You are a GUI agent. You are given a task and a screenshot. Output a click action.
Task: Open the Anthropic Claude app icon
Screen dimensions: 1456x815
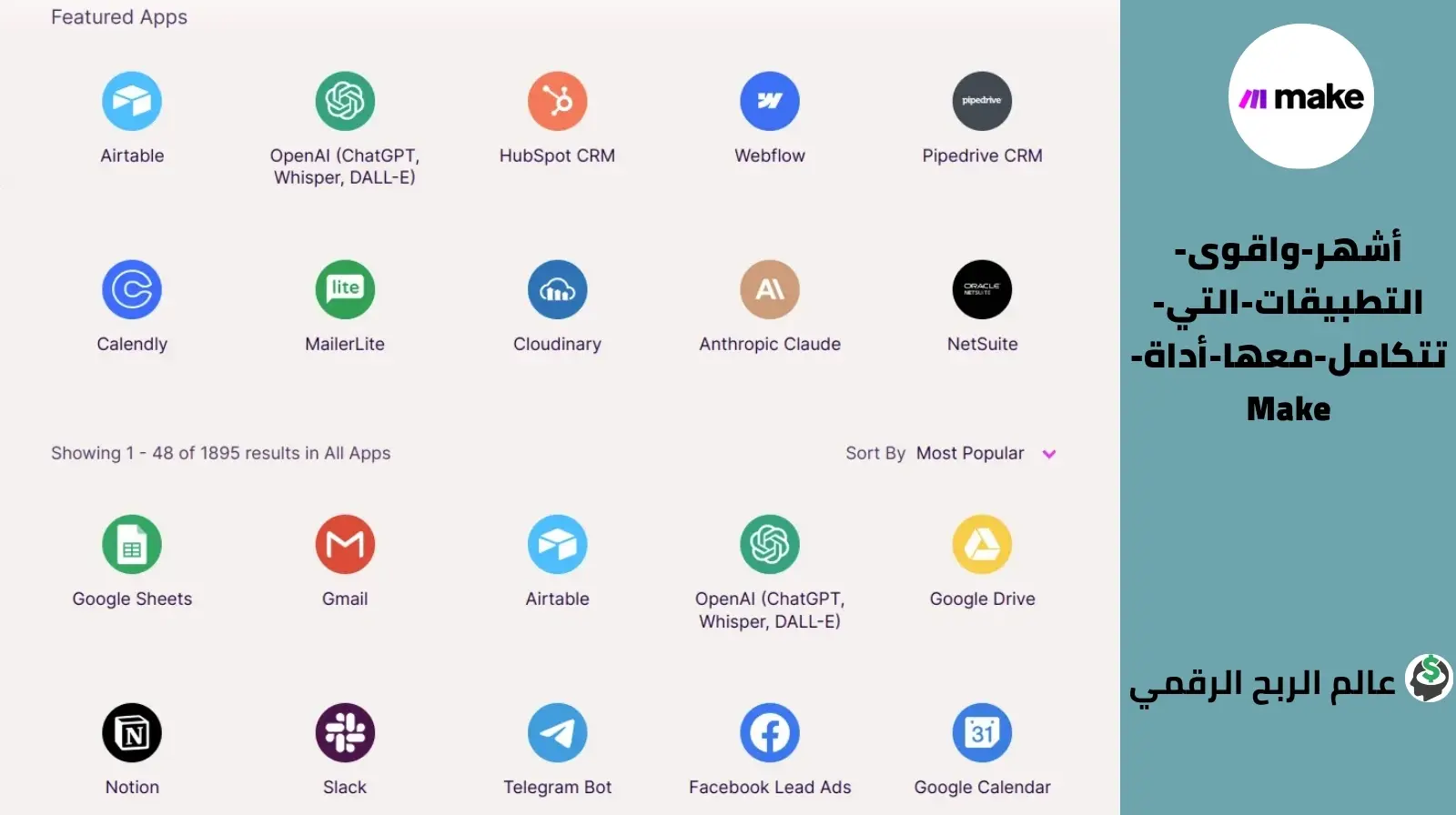(x=769, y=289)
